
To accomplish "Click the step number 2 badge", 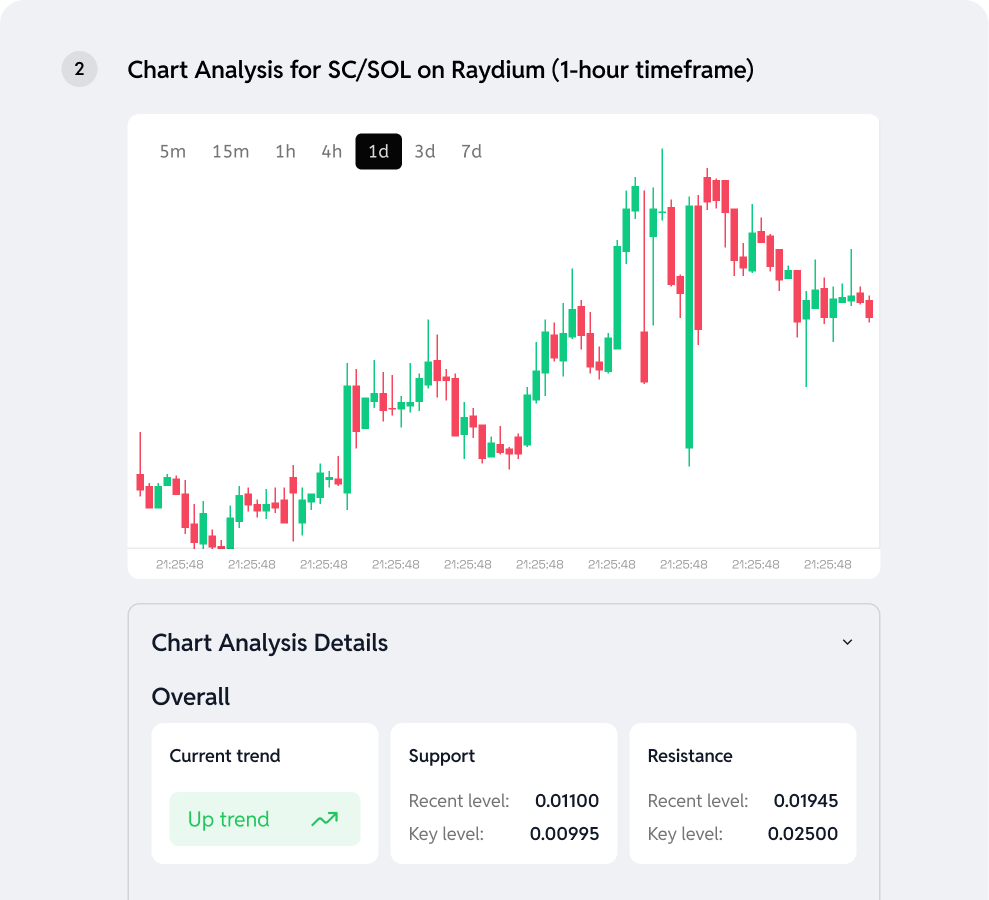I will pyautogui.click(x=79, y=70).
